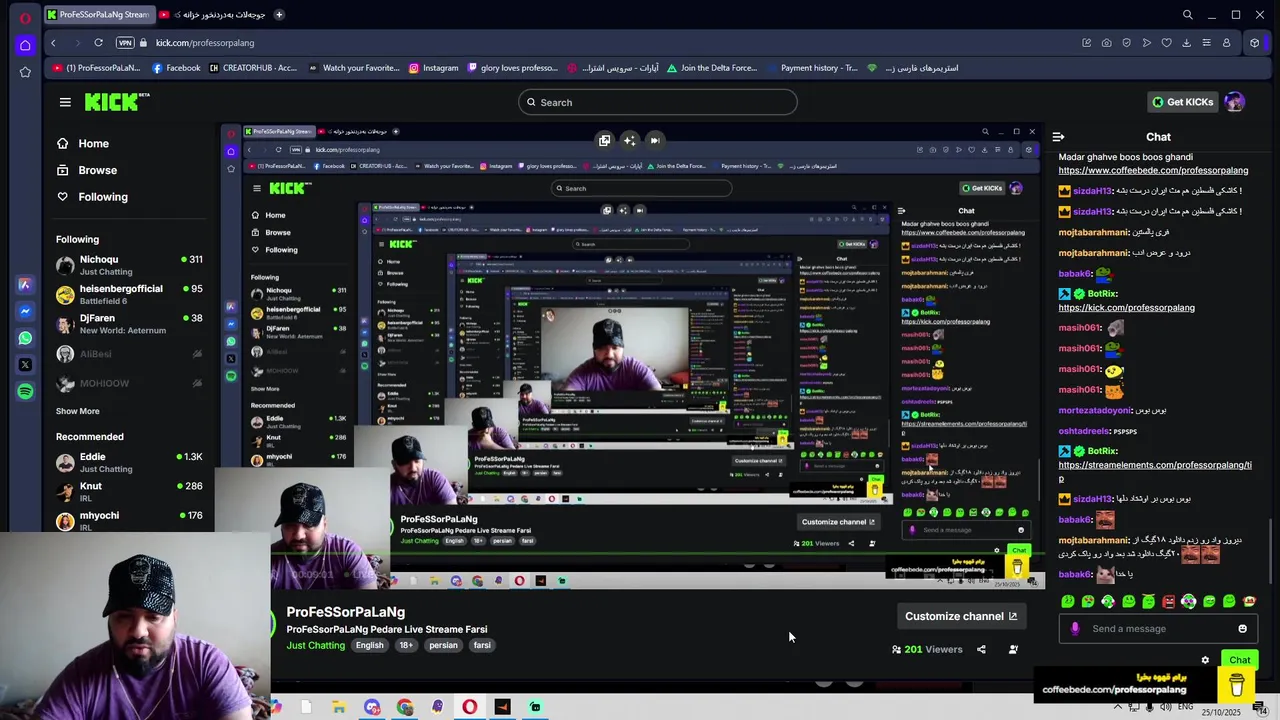Open Knut recommended channel
Screen dimensions: 1280x720
pos(129,491)
